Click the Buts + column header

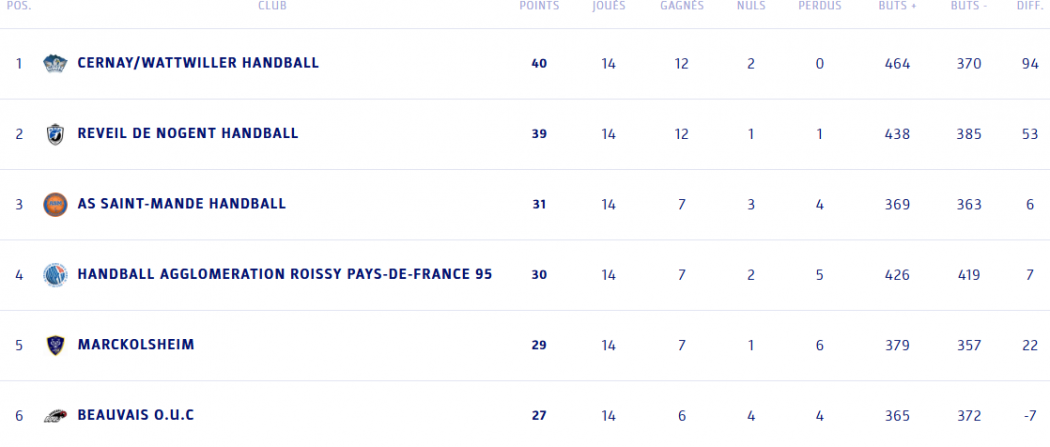click(898, 6)
